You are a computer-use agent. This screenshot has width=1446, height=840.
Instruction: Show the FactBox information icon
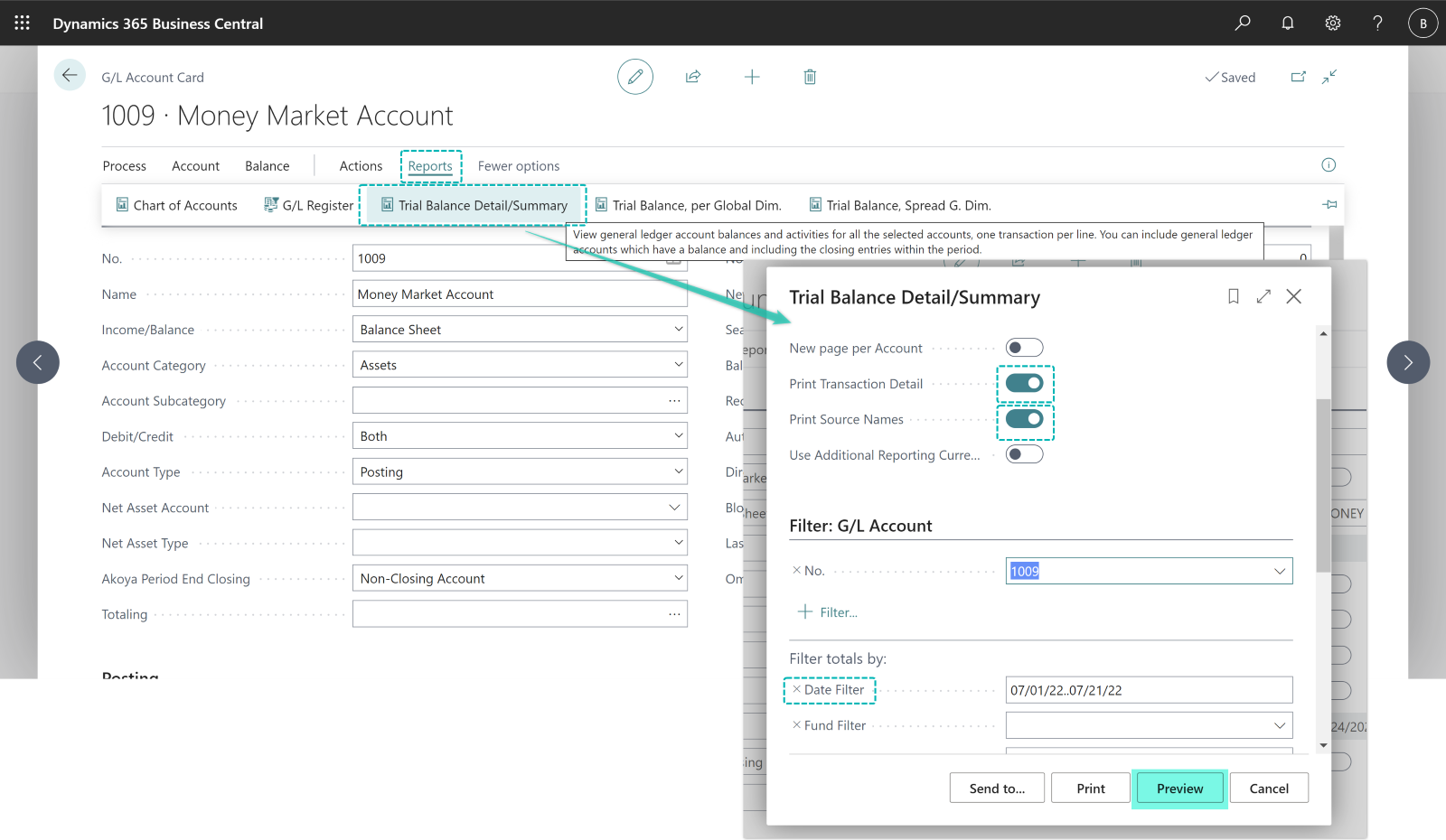pyautogui.click(x=1329, y=164)
